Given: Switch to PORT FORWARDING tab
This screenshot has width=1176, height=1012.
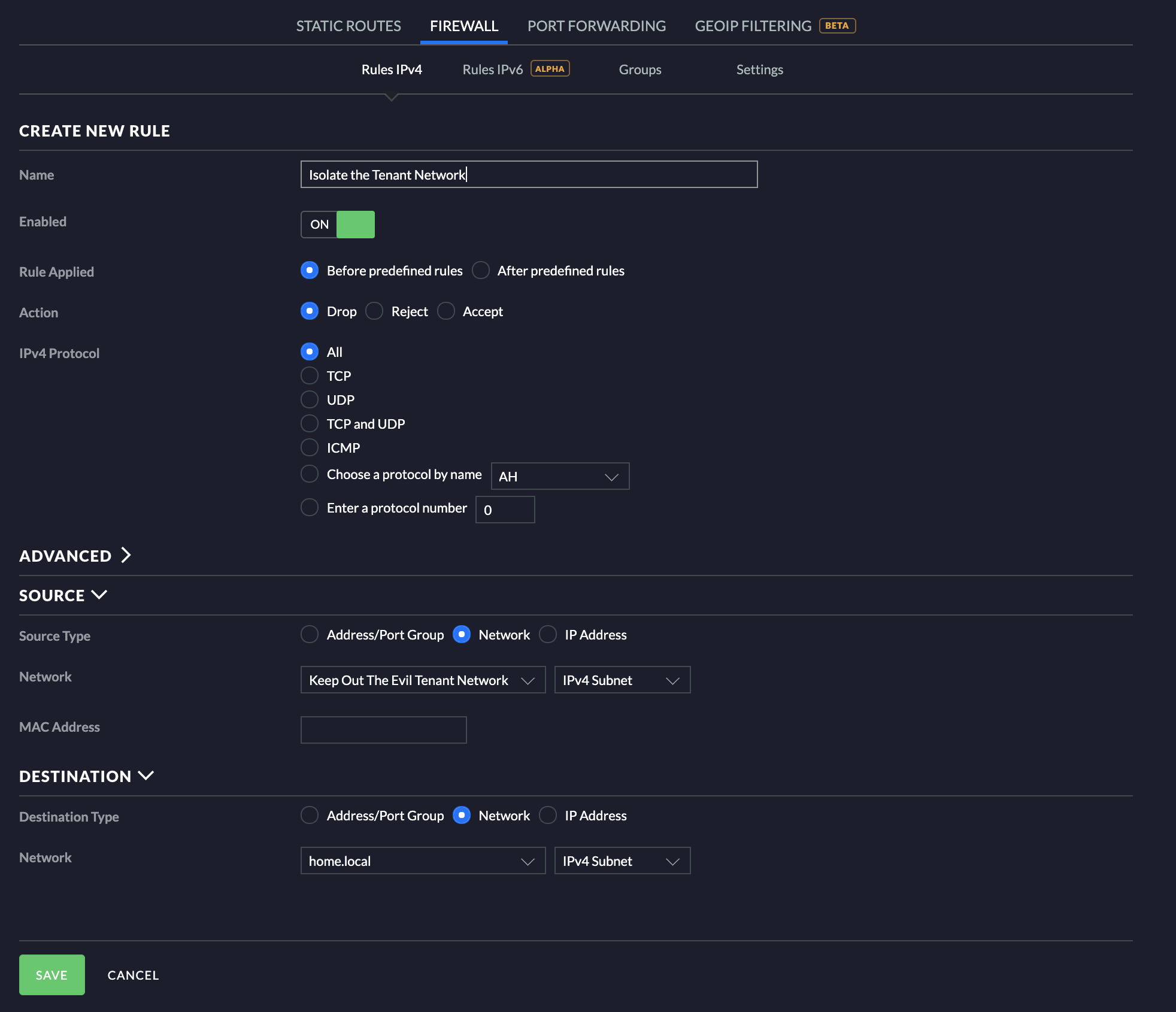Looking at the screenshot, I should pos(596,26).
